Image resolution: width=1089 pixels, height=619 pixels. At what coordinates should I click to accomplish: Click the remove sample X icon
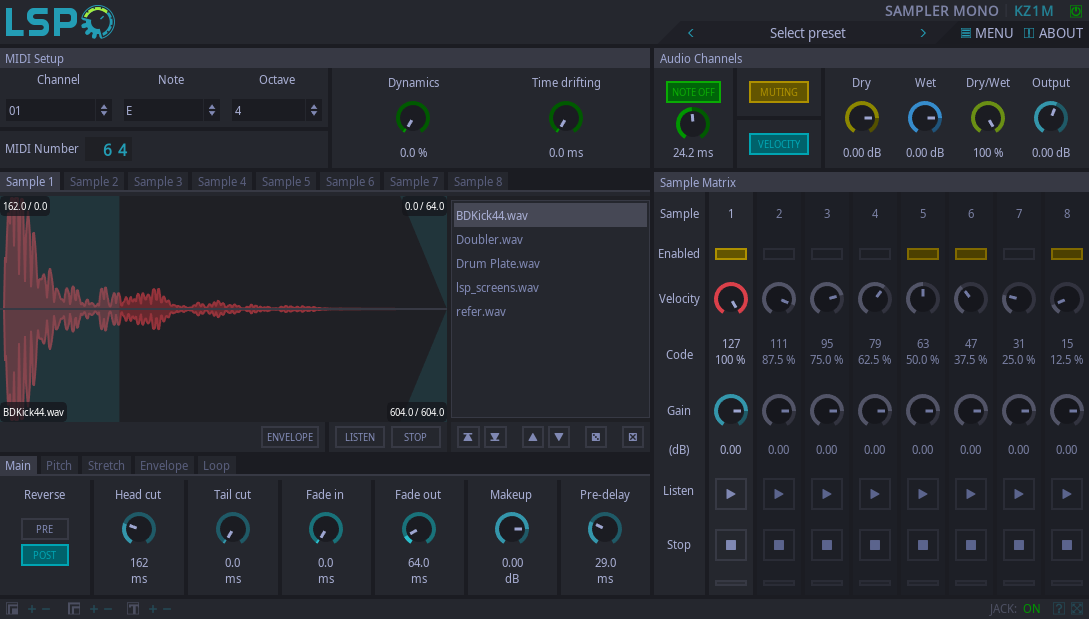631,437
